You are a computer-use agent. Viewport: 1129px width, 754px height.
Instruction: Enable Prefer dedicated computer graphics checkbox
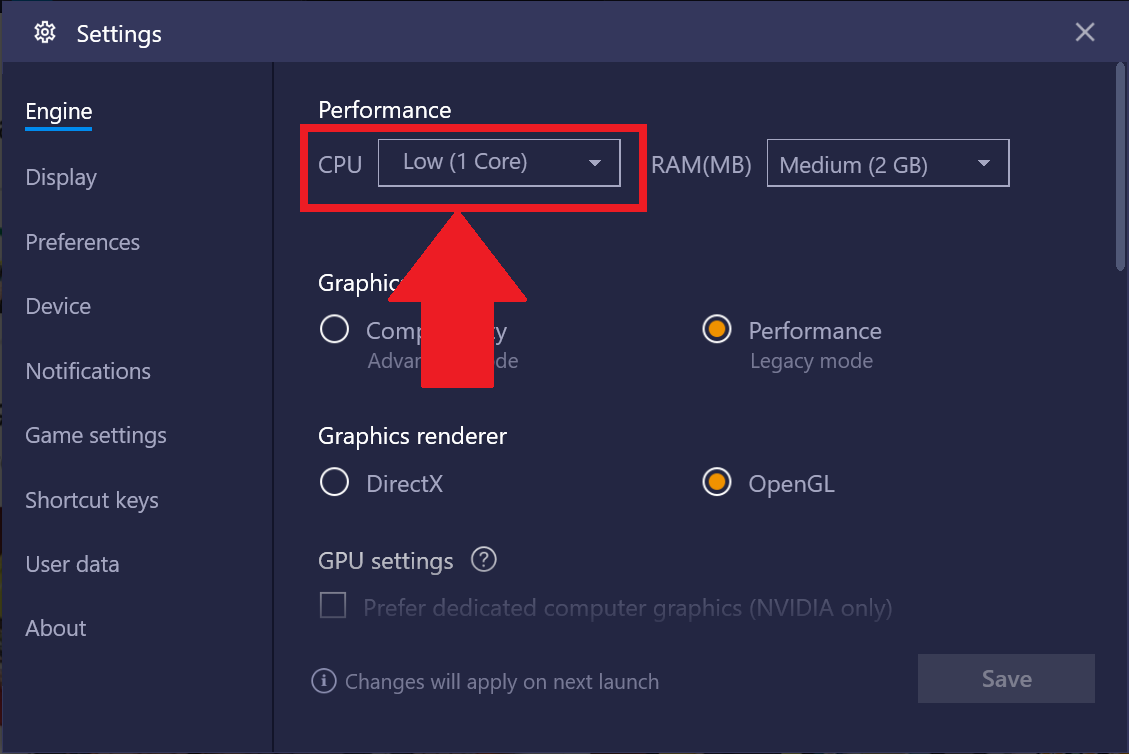pos(333,606)
